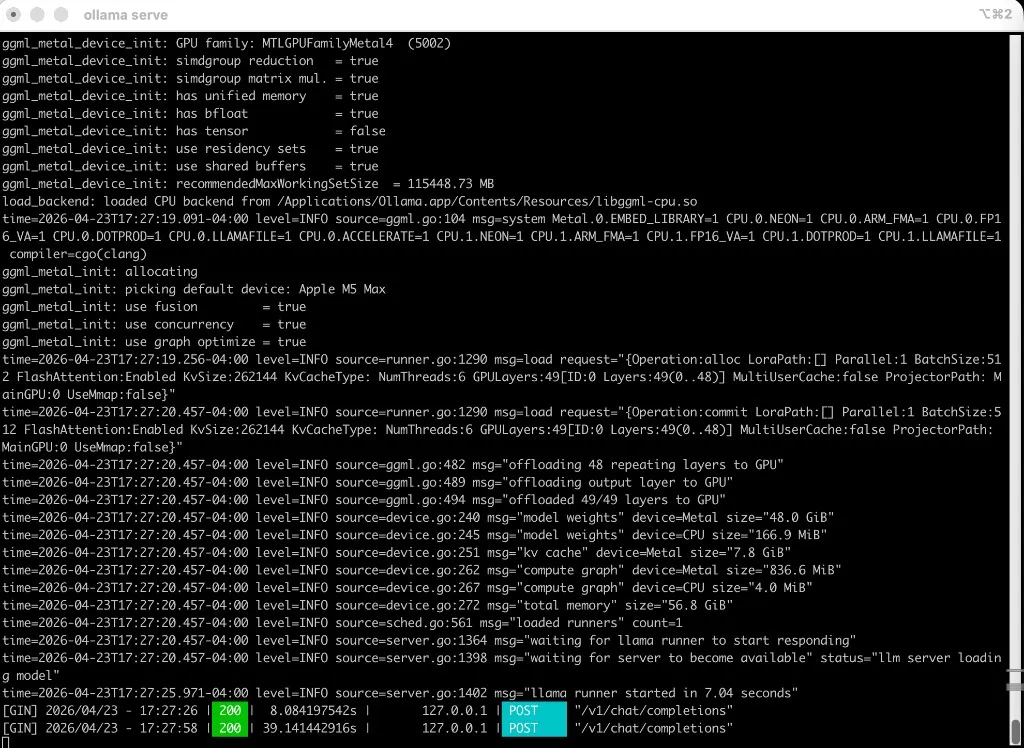Screen dimensions: 1024x748
Task: Click the green zoom traffic light
Action: pos(58,15)
